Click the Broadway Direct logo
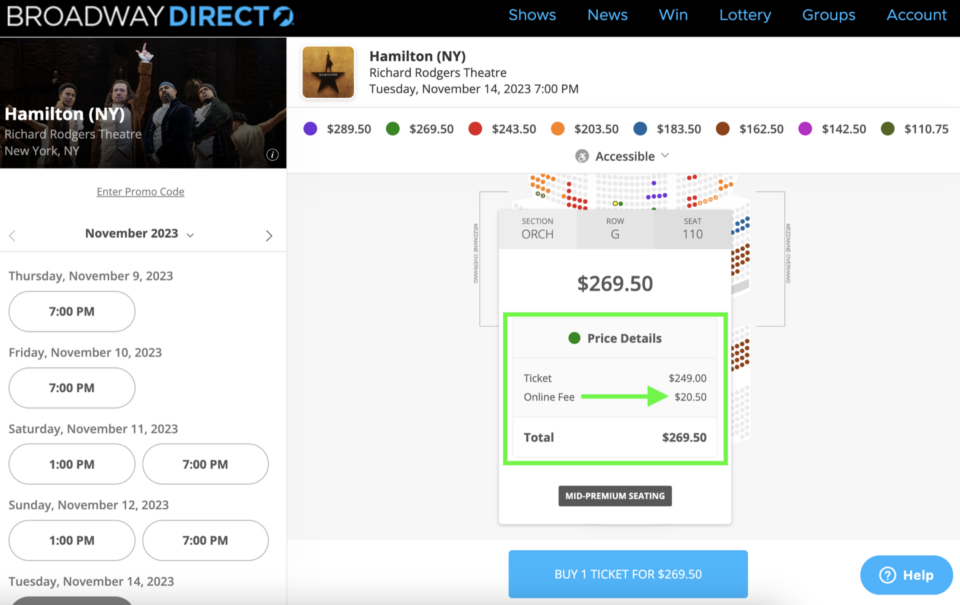The width and height of the screenshot is (960, 605). (x=150, y=16)
